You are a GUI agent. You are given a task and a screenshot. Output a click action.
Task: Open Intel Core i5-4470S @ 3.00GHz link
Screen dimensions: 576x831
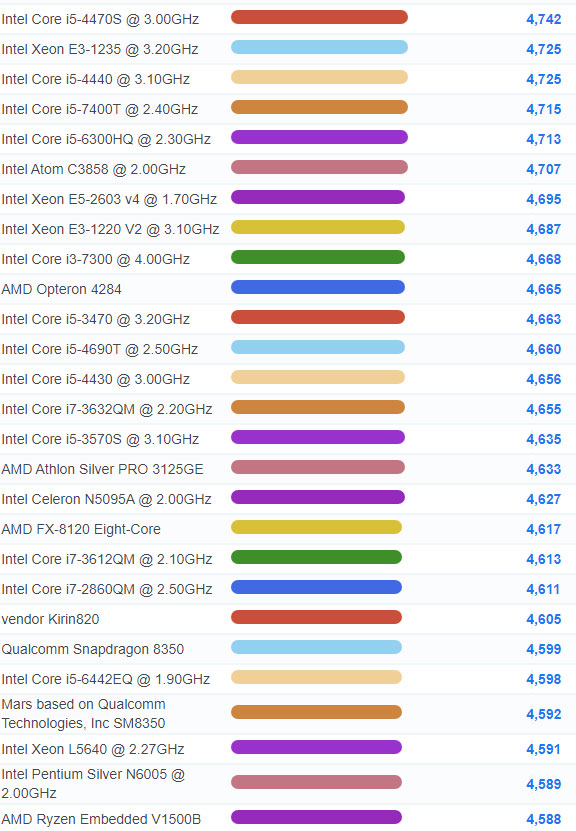[x=100, y=20]
